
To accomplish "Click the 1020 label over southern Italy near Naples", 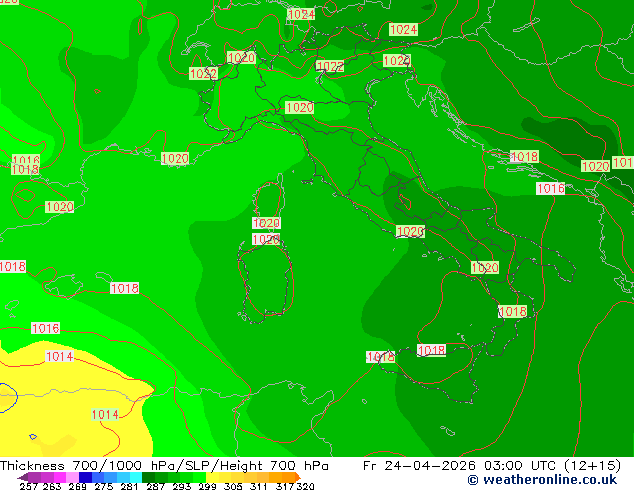I will [x=485, y=268].
